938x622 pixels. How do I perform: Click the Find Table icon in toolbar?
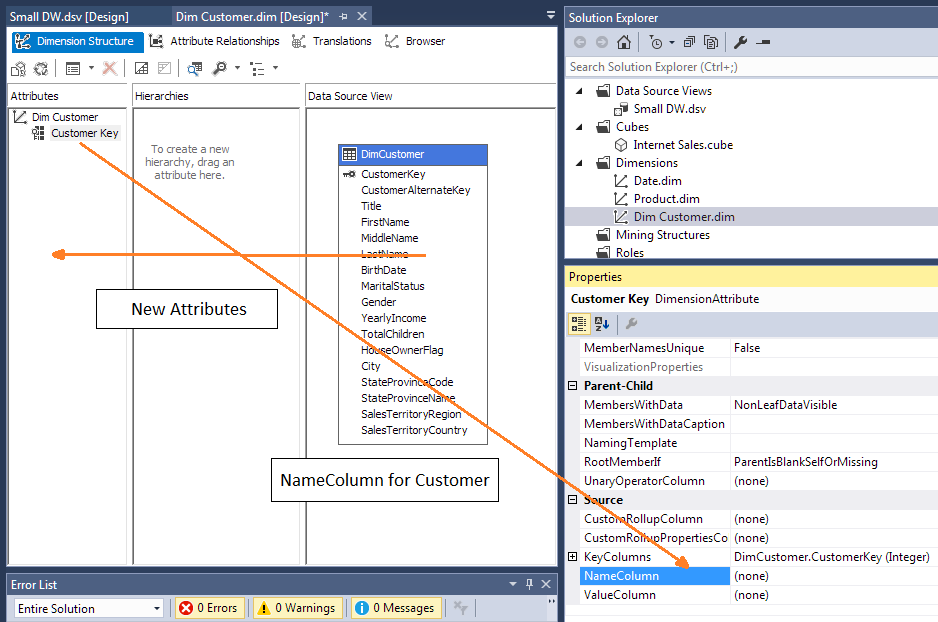(x=194, y=68)
